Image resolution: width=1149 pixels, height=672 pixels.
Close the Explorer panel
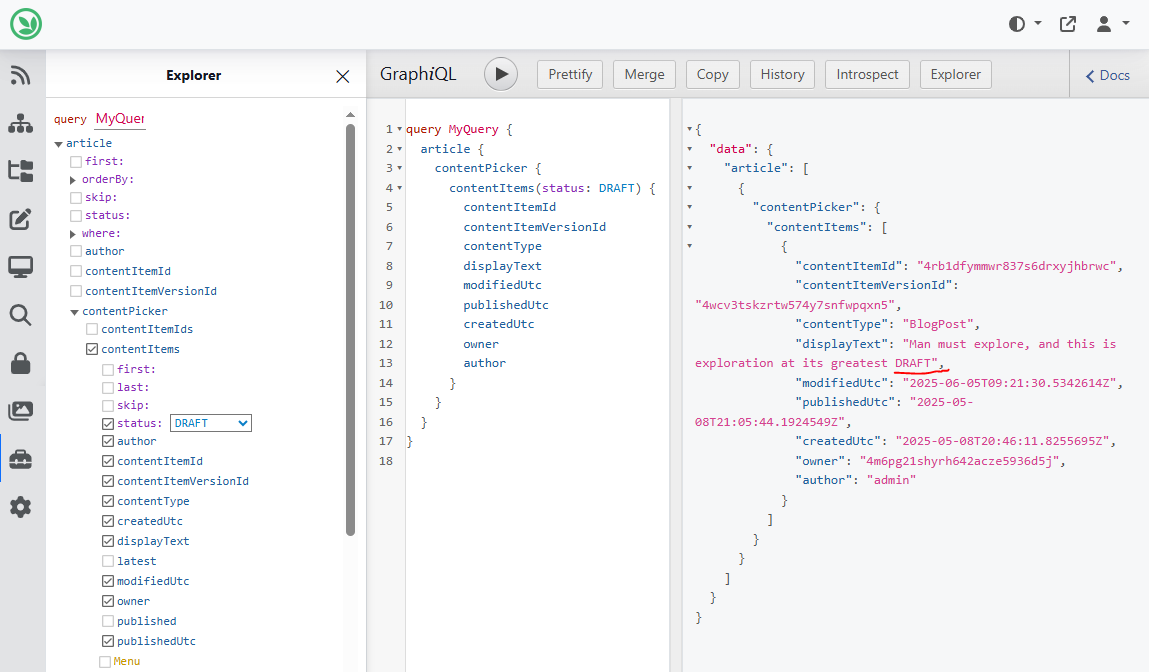(342, 76)
